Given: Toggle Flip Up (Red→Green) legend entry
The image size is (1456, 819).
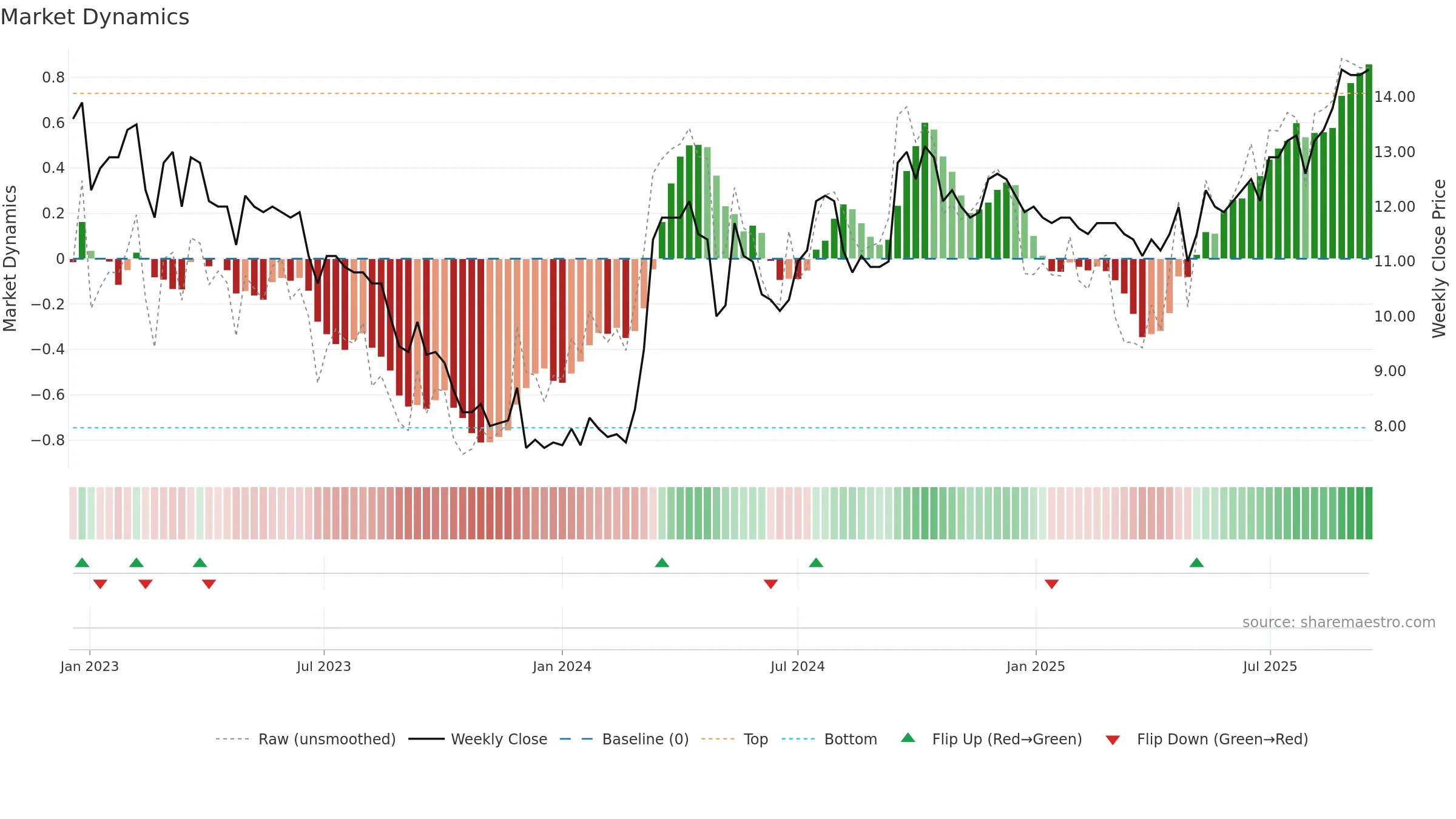Looking at the screenshot, I should click(x=991, y=739).
